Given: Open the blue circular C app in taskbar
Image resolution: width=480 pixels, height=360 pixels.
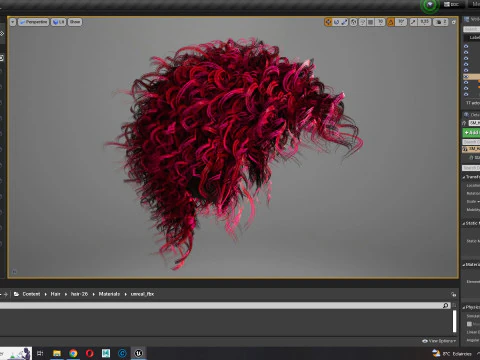Looking at the screenshot, I should click(122, 353).
